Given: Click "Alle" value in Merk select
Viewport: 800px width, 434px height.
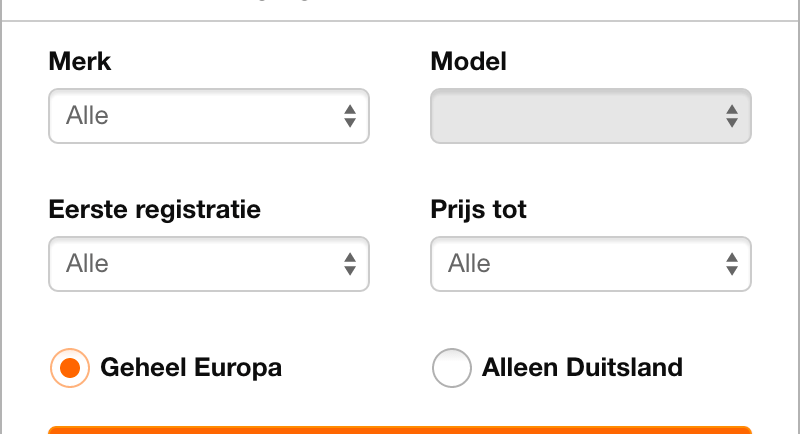Looking at the screenshot, I should click(88, 116).
